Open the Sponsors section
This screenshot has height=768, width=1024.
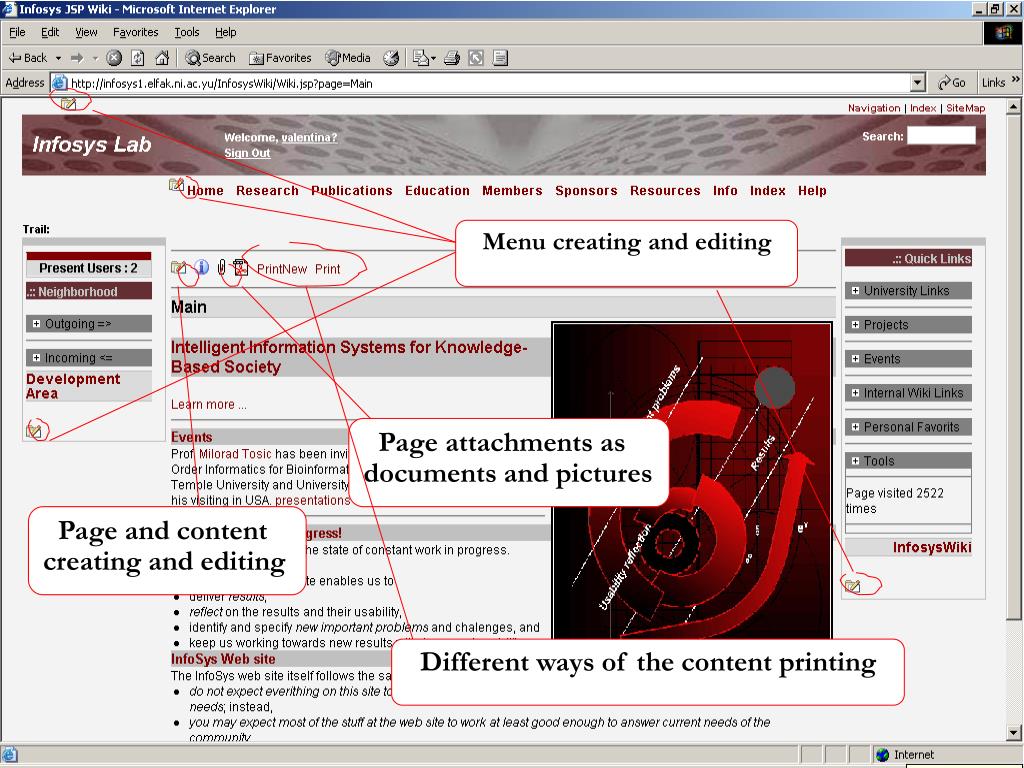[586, 191]
